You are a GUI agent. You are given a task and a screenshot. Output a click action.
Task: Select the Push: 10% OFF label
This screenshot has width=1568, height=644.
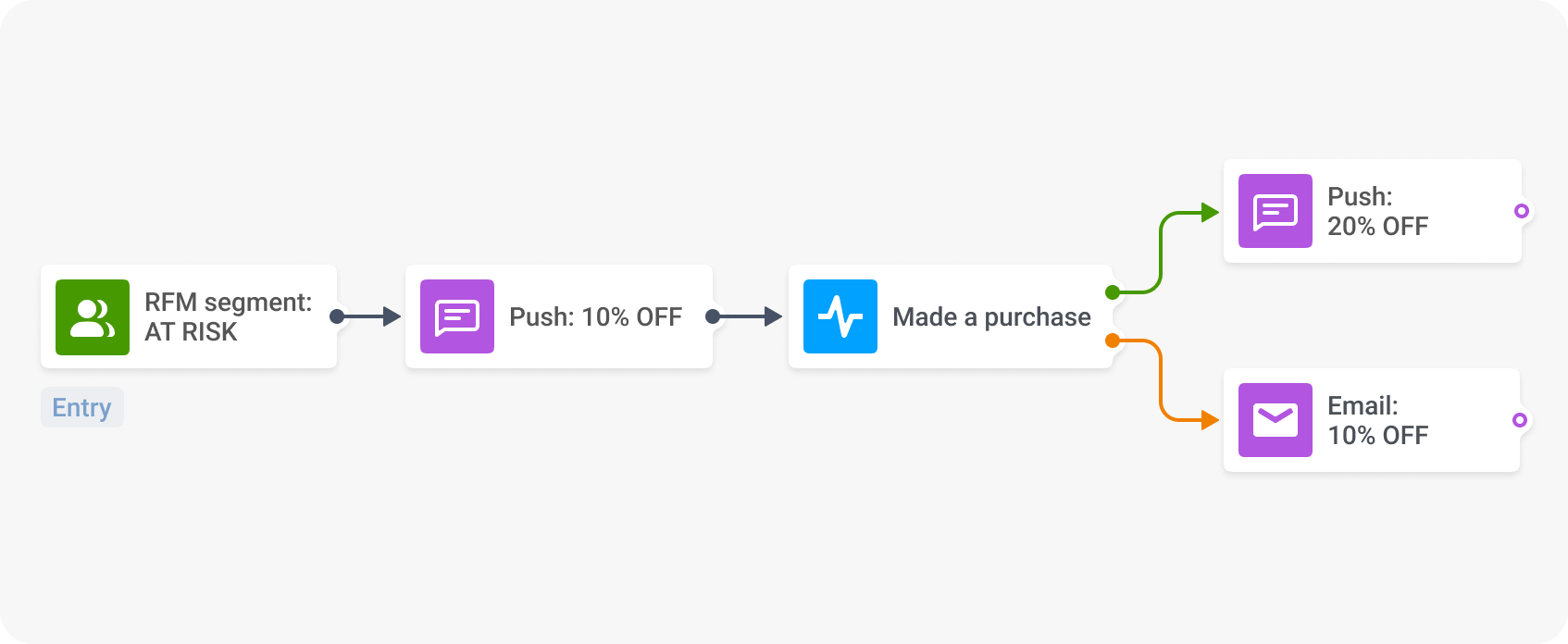(595, 317)
